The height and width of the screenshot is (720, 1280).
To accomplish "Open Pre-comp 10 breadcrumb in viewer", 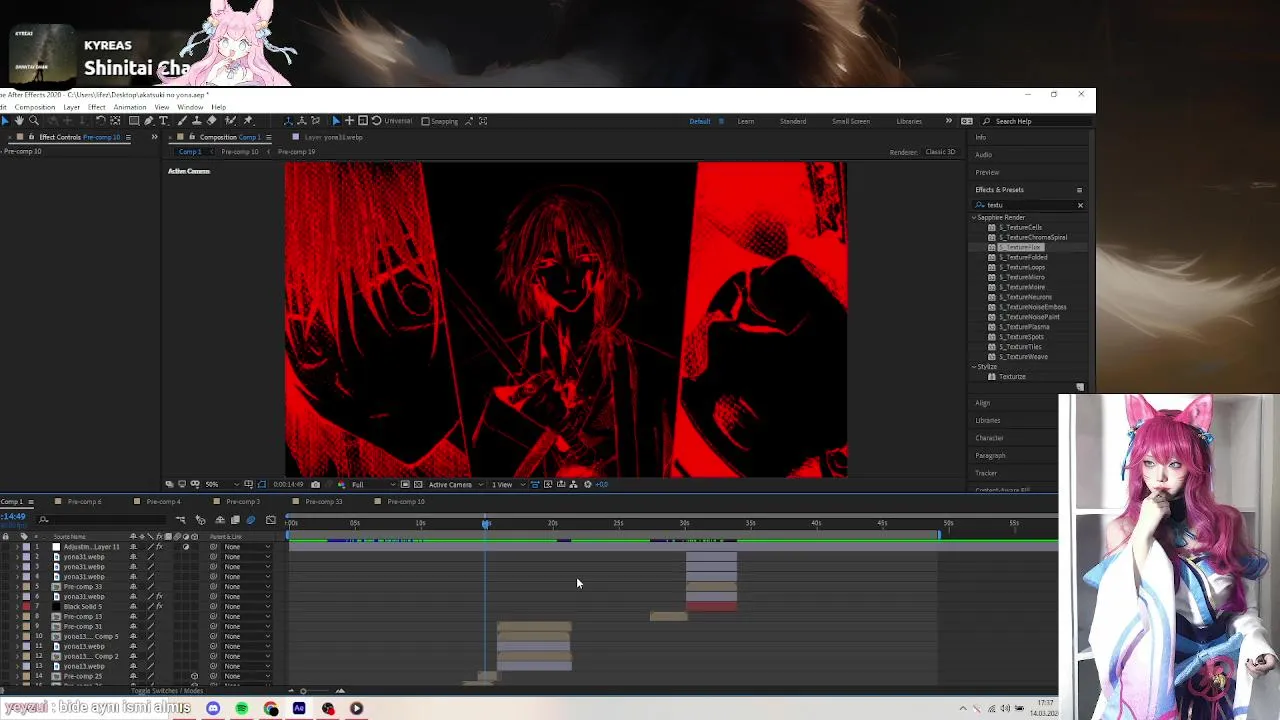I will [240, 152].
